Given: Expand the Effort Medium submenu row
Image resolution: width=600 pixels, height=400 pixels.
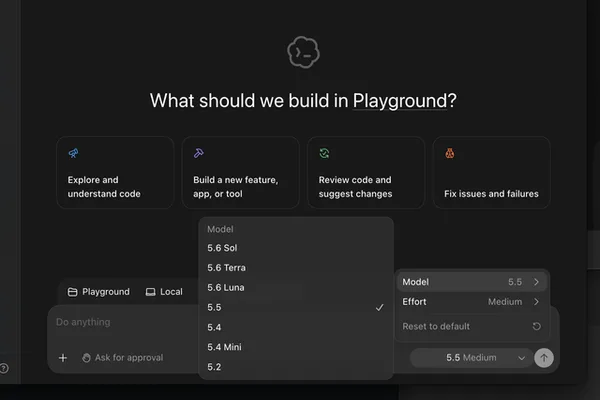Looking at the screenshot, I should [x=472, y=302].
